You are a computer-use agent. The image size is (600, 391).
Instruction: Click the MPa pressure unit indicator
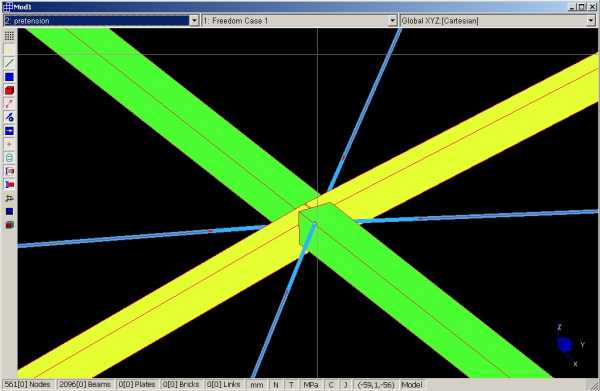(311, 385)
